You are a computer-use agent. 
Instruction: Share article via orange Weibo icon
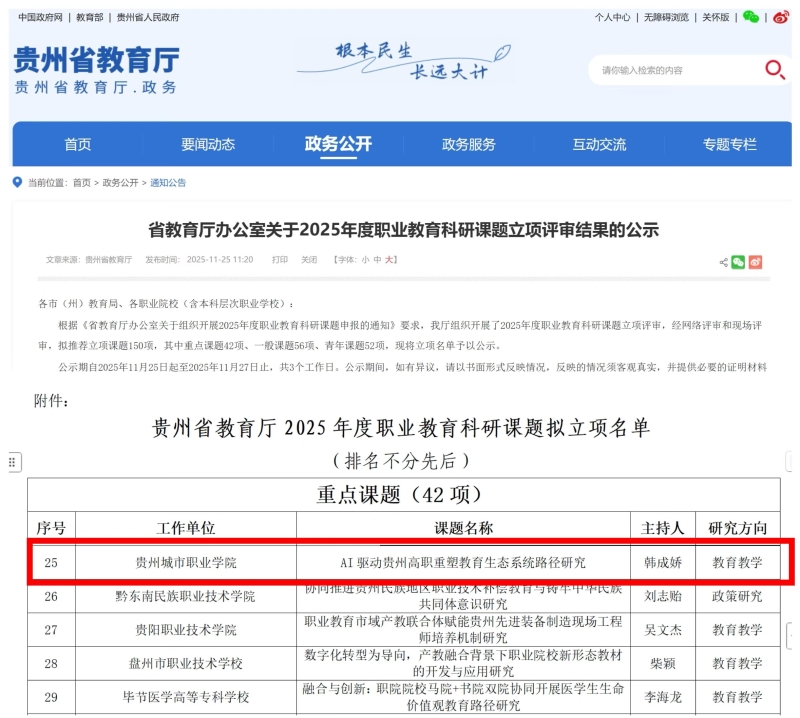[x=755, y=262]
